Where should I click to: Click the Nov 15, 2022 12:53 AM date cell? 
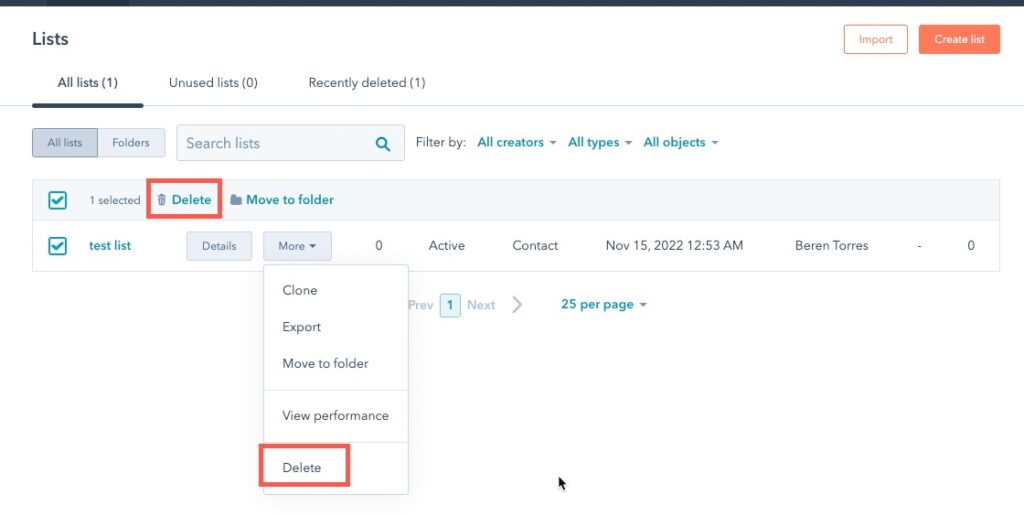point(674,246)
